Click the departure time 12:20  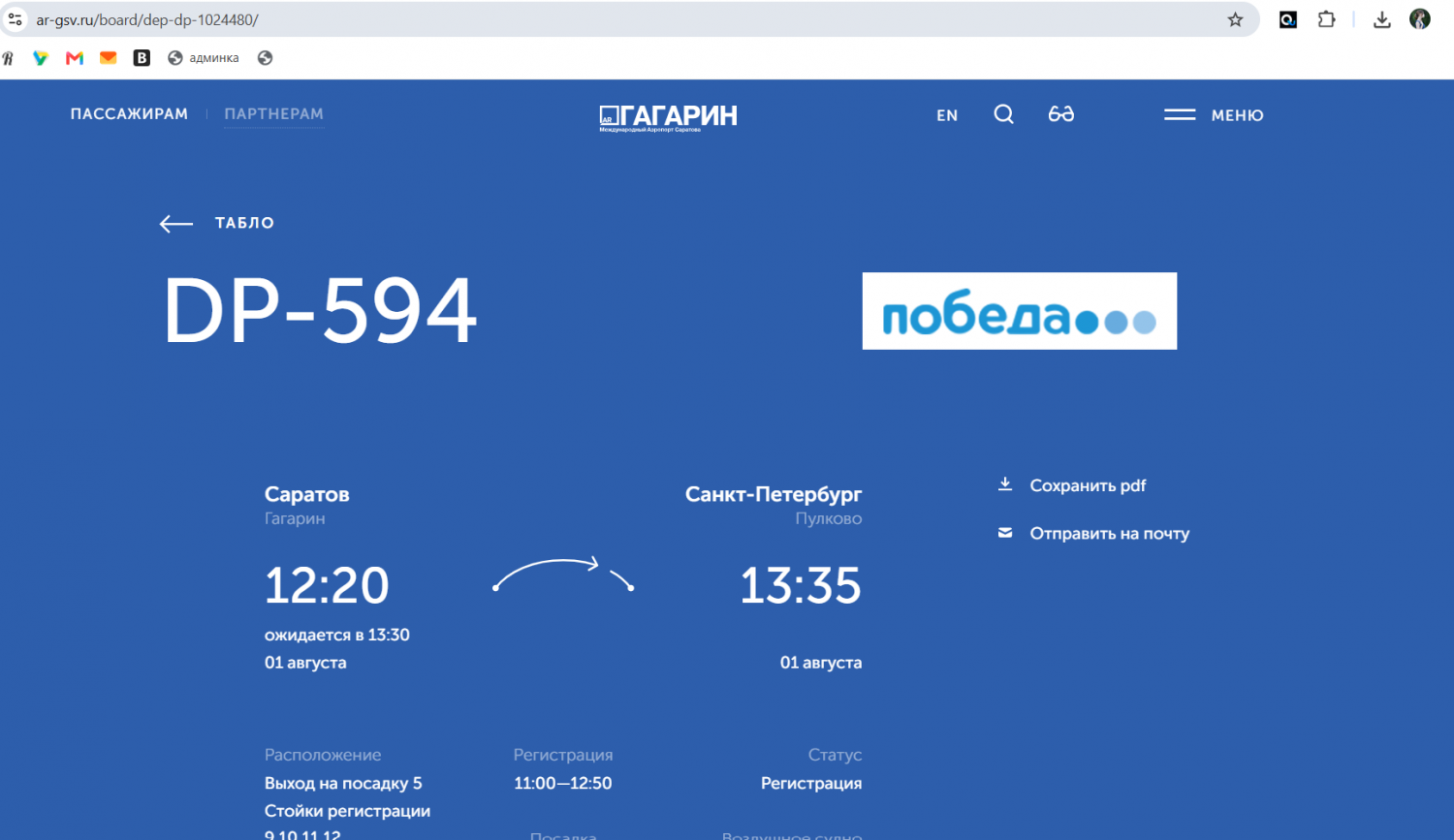[x=327, y=585]
